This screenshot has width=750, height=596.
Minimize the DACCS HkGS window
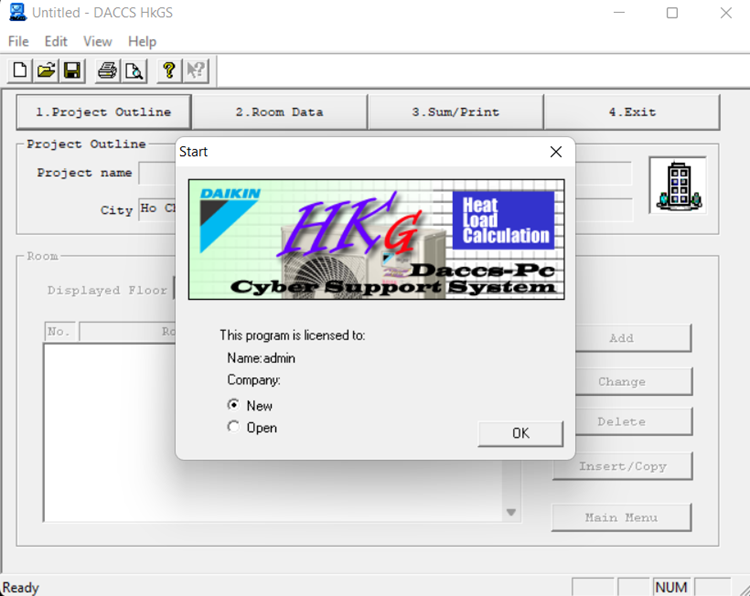coord(619,13)
